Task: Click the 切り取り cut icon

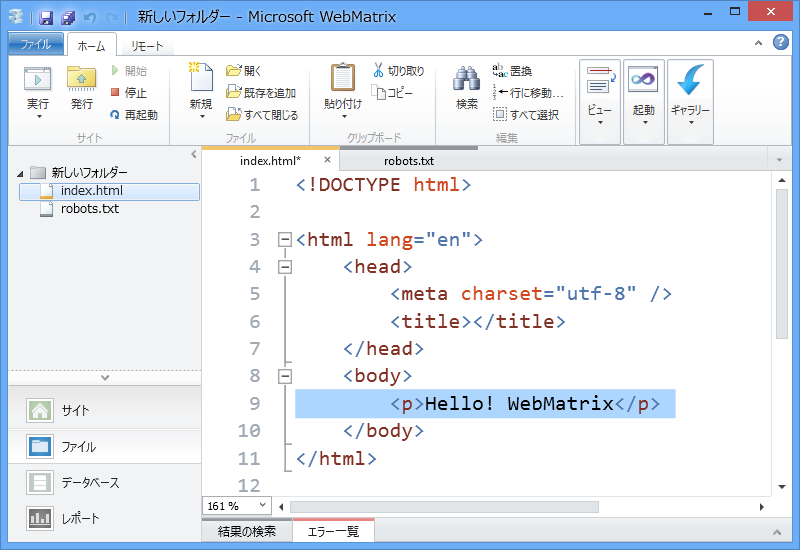Action: (x=378, y=70)
